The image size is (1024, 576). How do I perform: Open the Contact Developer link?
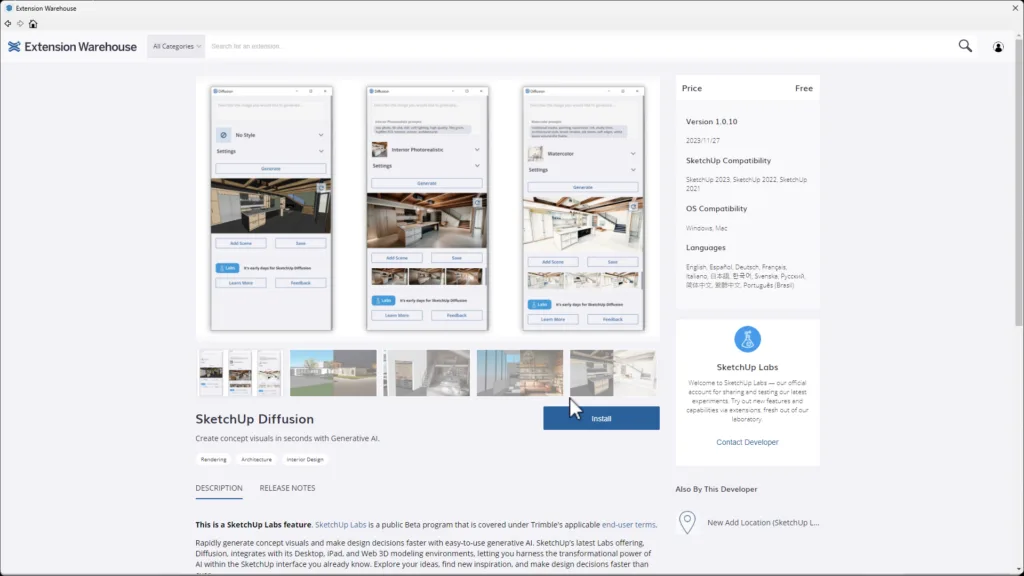click(747, 442)
